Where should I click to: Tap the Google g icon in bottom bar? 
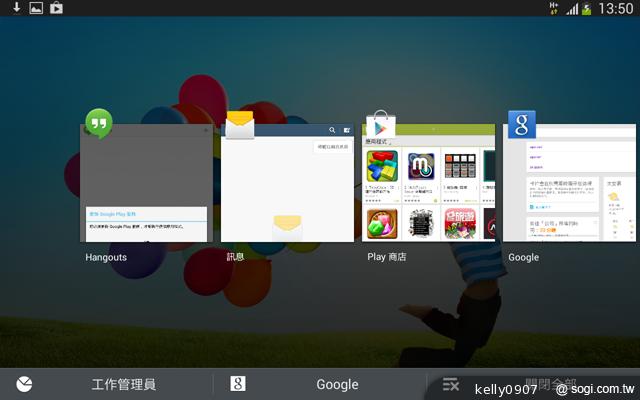point(238,384)
